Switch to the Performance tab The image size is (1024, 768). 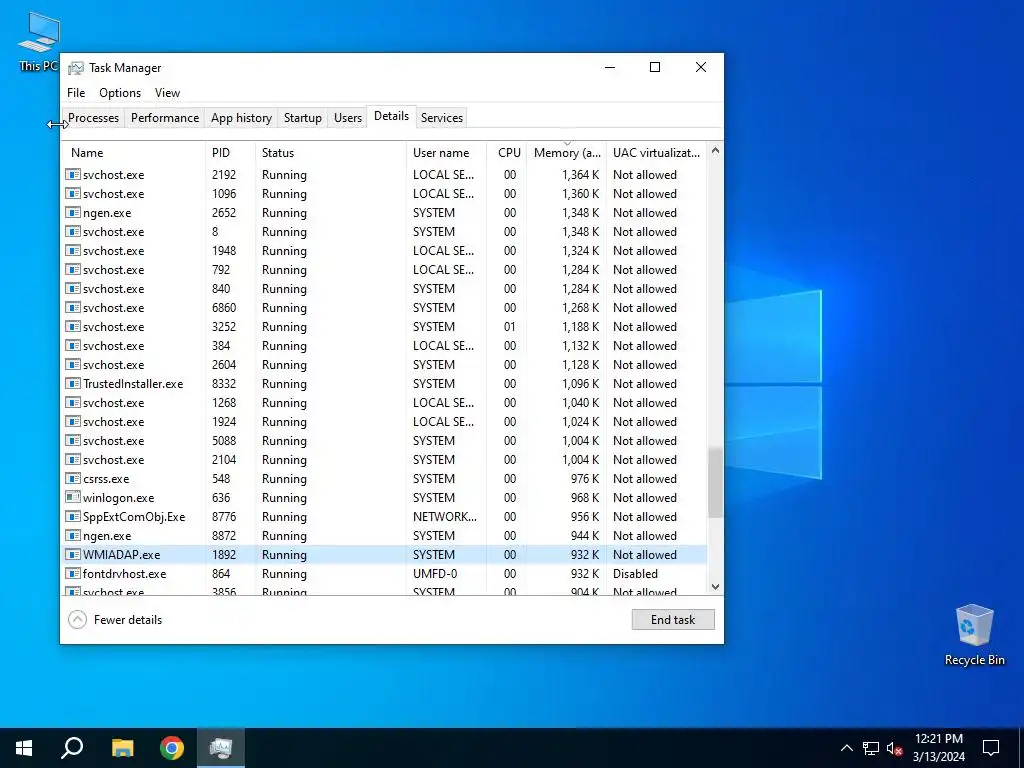click(165, 118)
